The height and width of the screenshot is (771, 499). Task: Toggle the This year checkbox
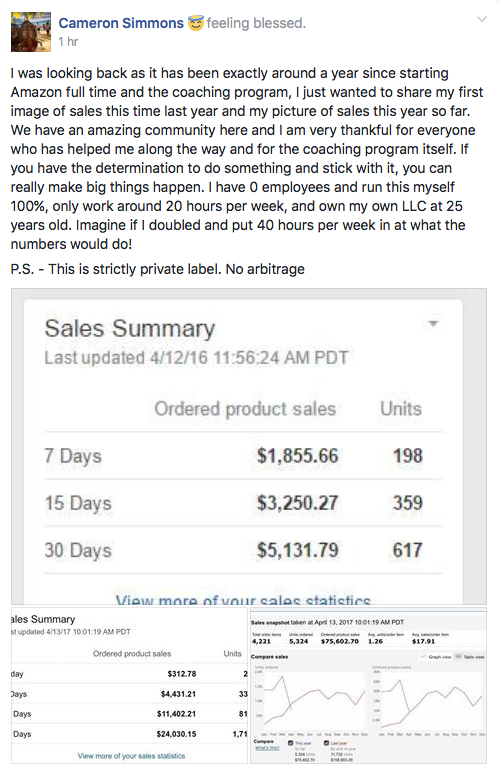pos(291,743)
